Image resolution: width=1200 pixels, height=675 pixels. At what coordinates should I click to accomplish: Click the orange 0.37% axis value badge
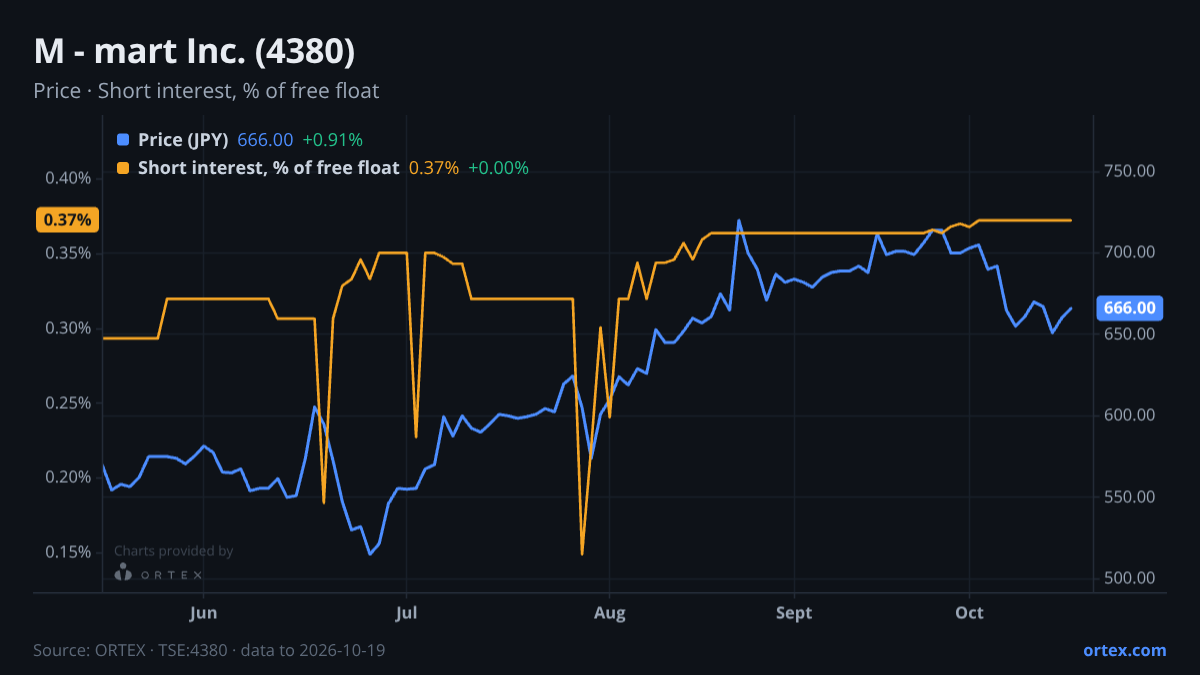[67, 220]
